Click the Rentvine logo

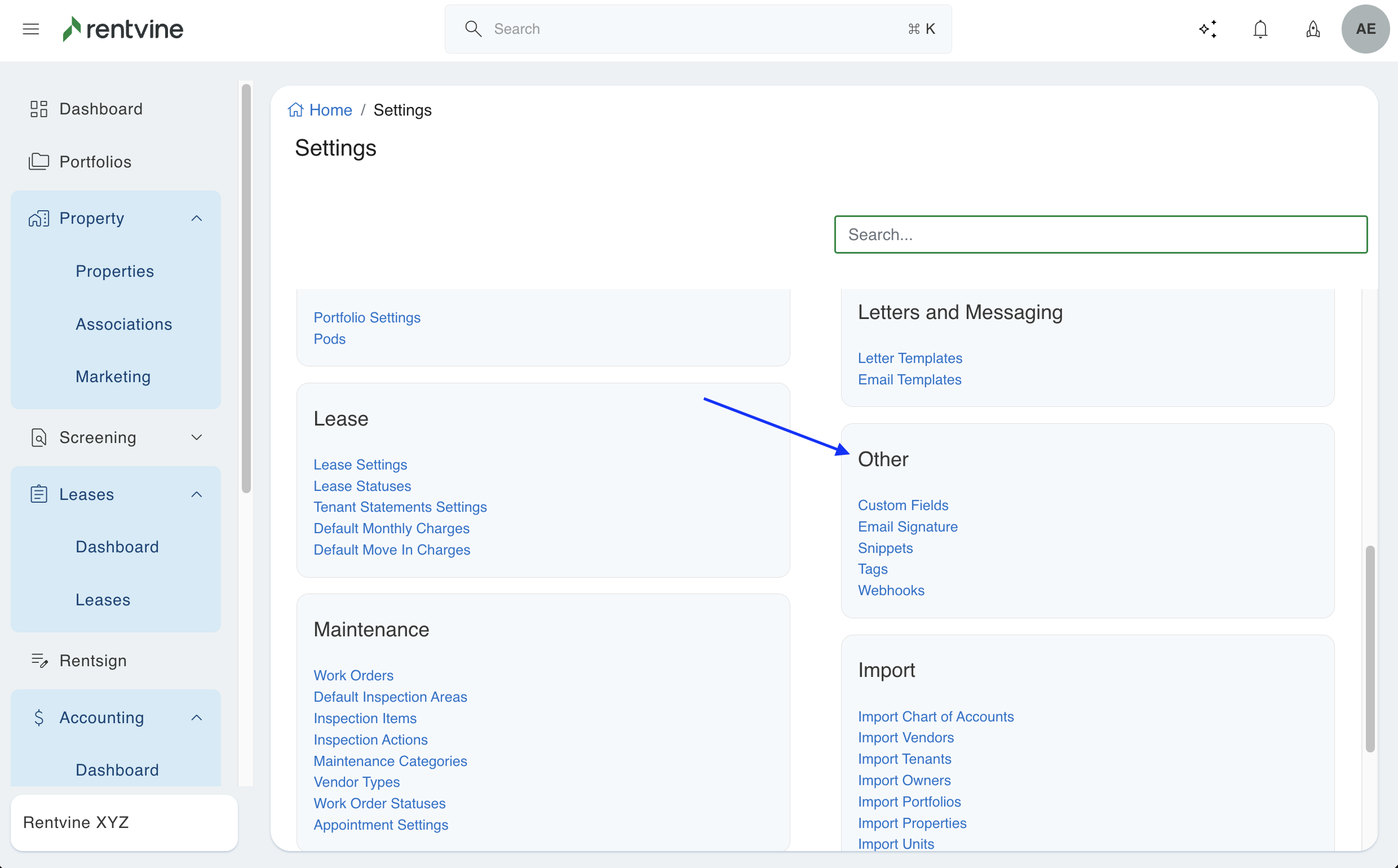click(x=123, y=29)
